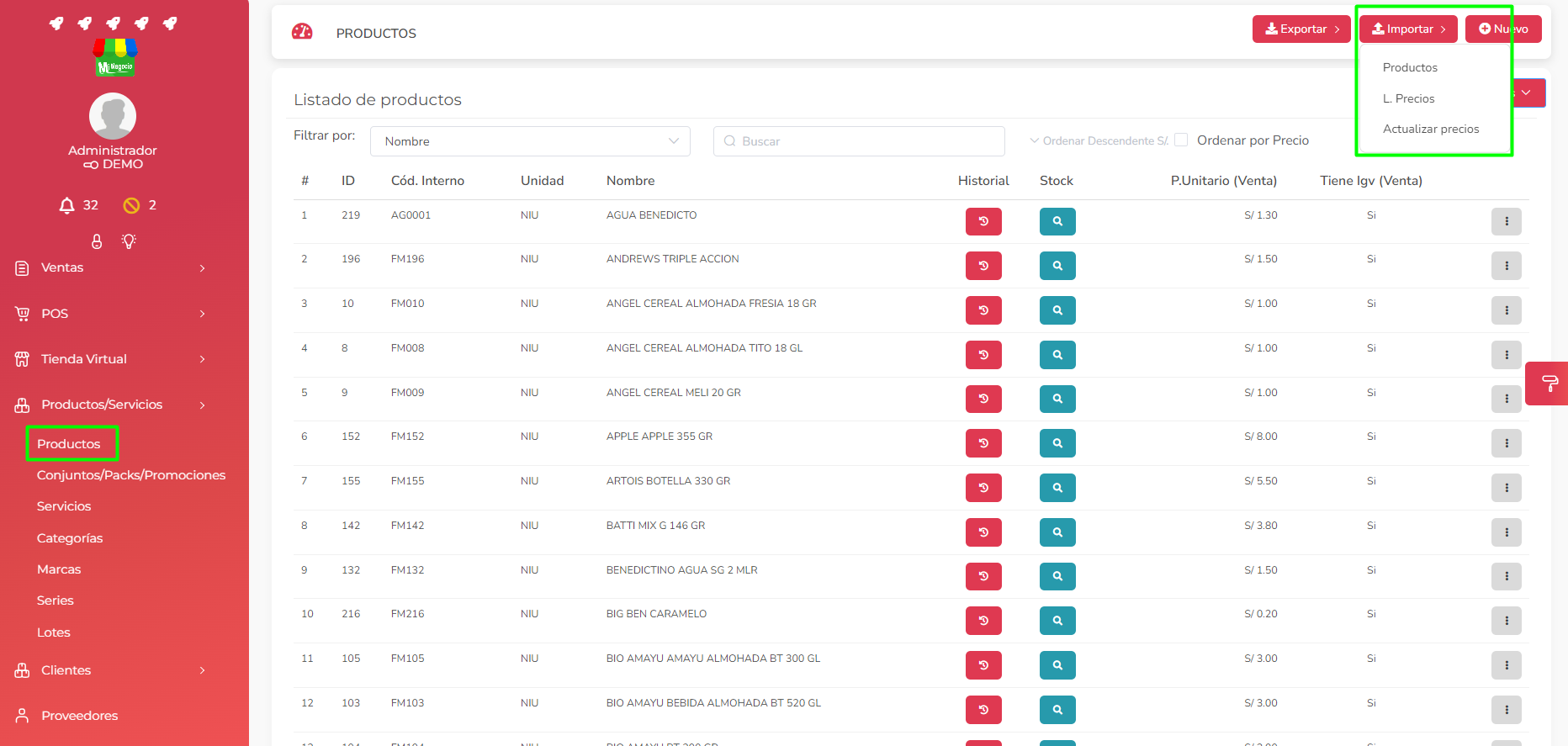View stock of BIG BEN CARAMELO

[1057, 621]
